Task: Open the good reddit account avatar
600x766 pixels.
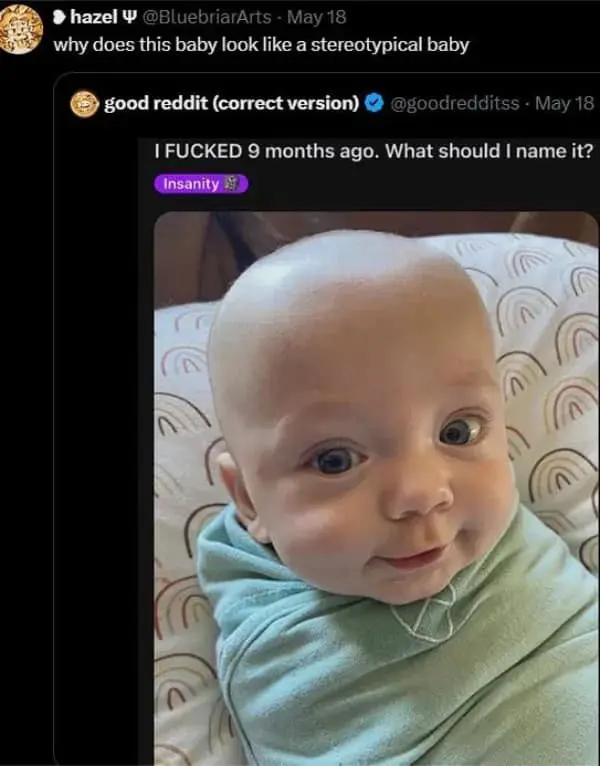Action: pyautogui.click(x=86, y=103)
